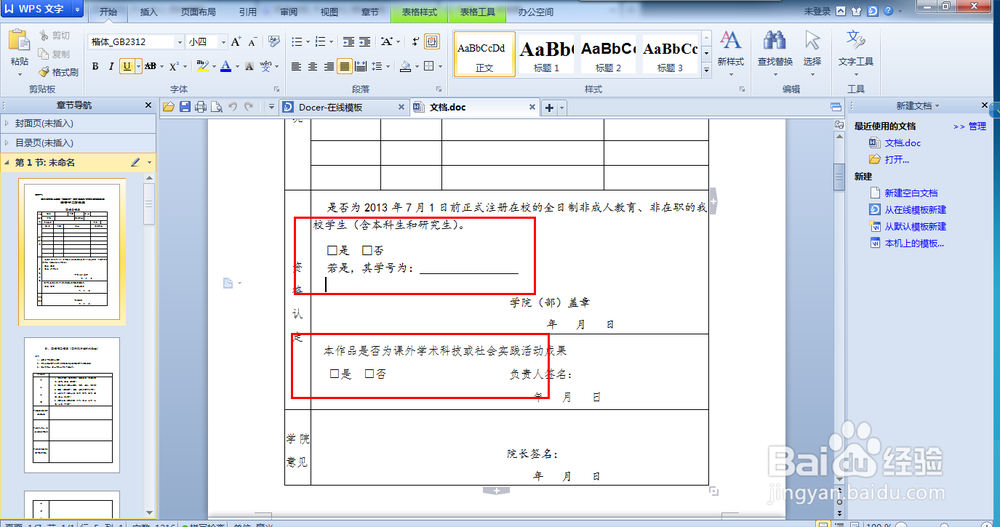Viewport: 1000px width, 527px height.
Task: Open the 开始 ribbon tab
Action: coord(108,12)
